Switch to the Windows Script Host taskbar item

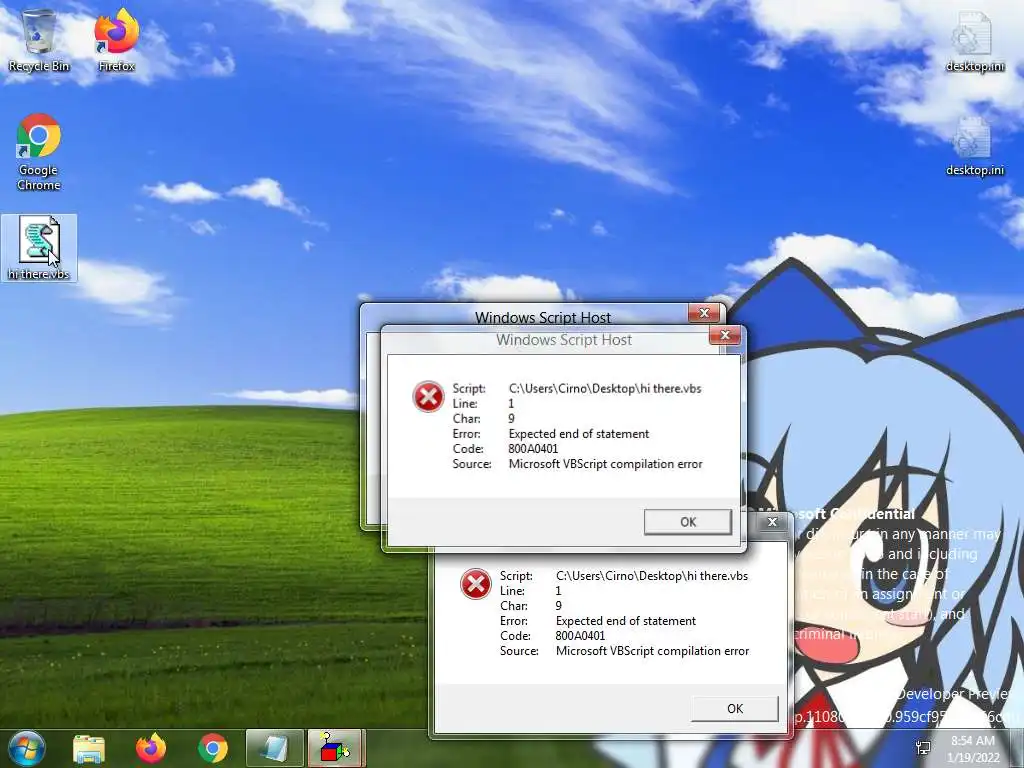pos(275,748)
